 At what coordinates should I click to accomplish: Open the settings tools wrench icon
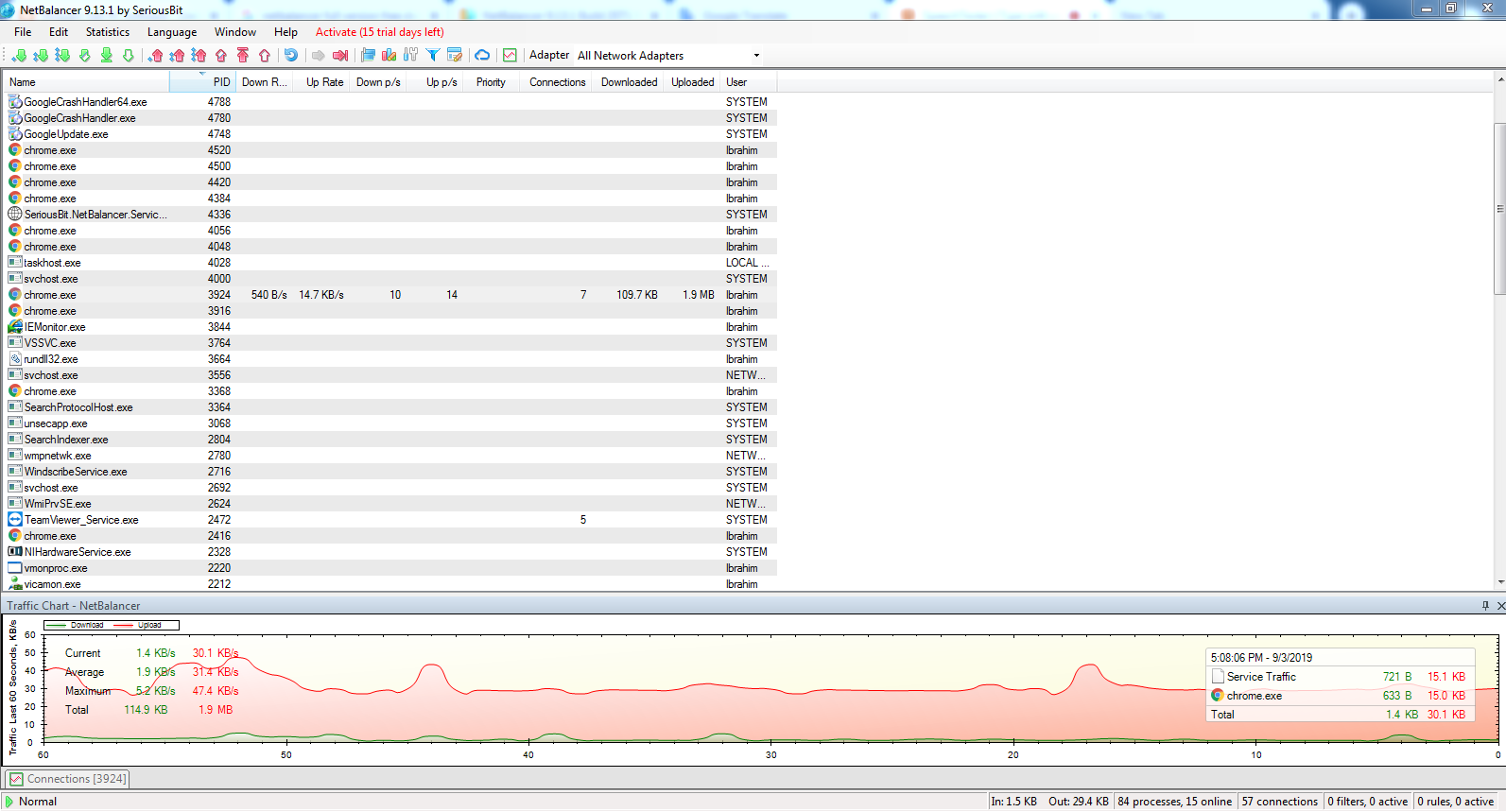click(x=410, y=56)
